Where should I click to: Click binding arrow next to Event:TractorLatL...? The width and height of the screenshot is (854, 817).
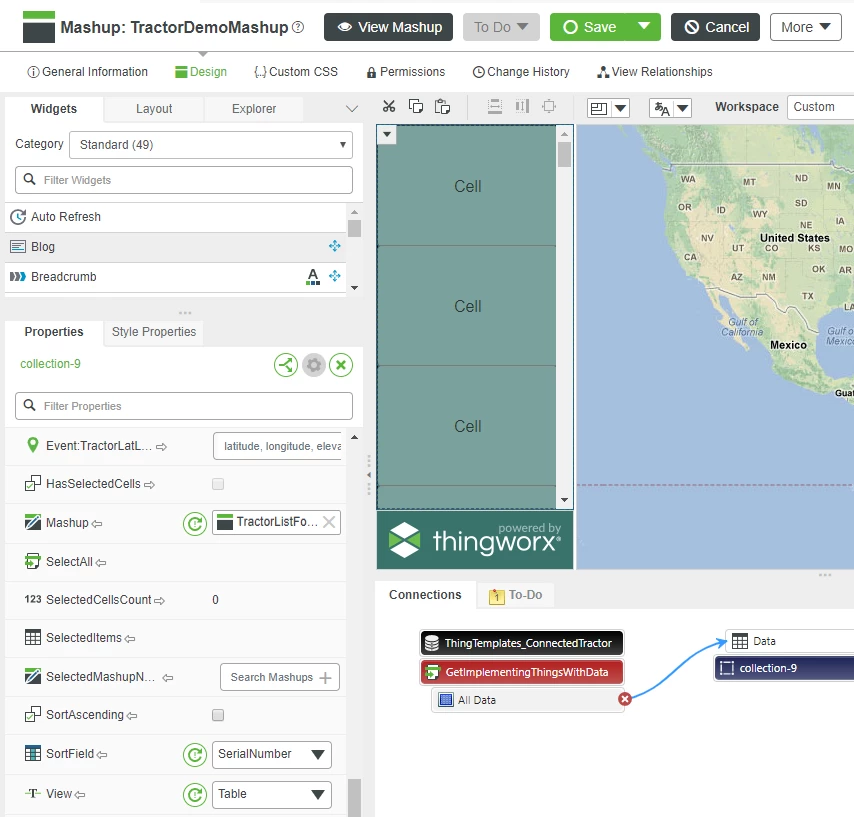coord(161,447)
